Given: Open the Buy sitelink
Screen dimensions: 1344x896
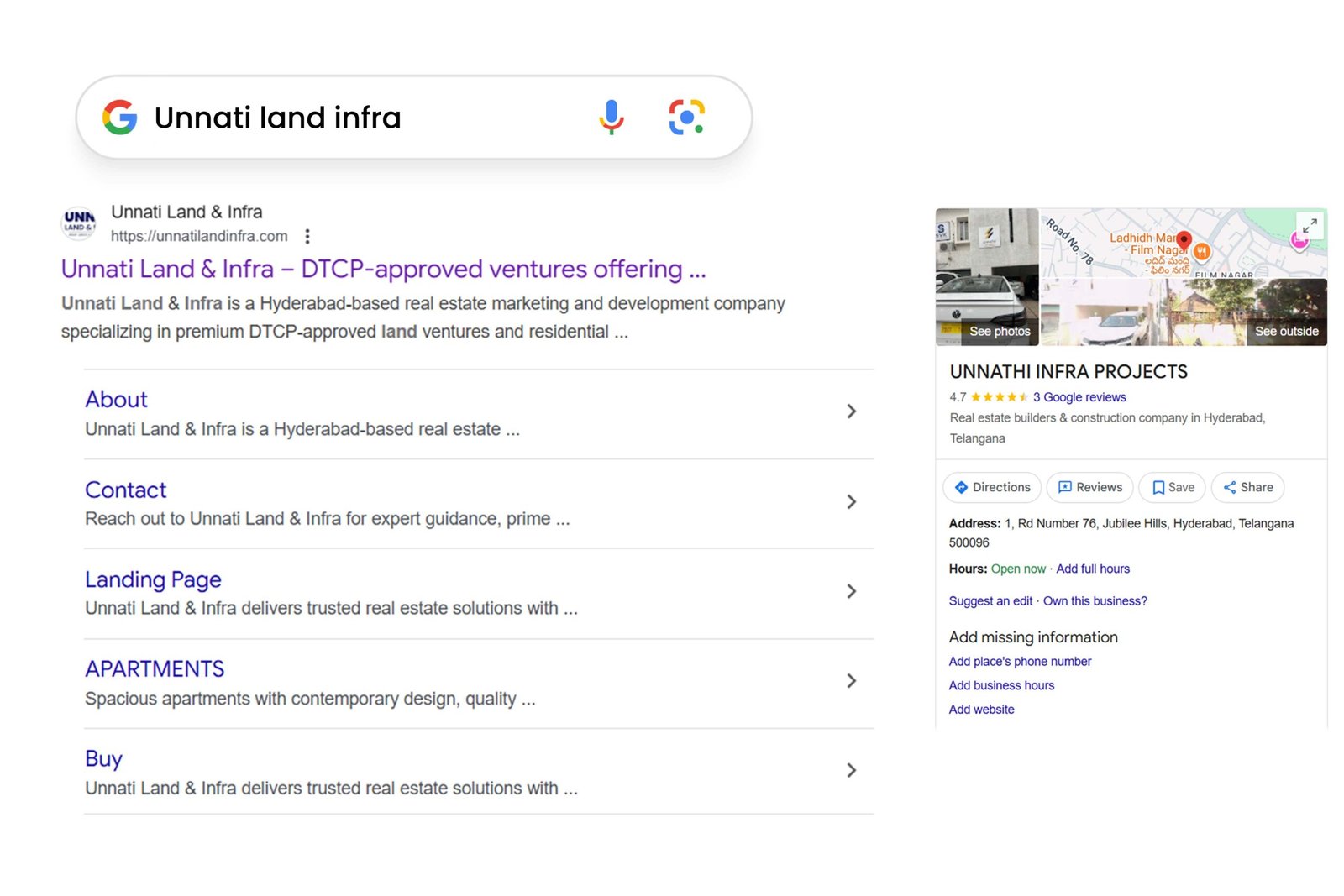Looking at the screenshot, I should (x=103, y=758).
